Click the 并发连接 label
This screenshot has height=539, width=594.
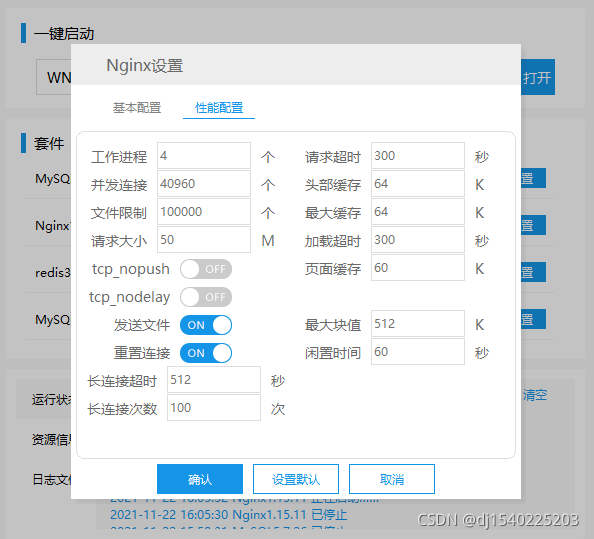[119, 185]
